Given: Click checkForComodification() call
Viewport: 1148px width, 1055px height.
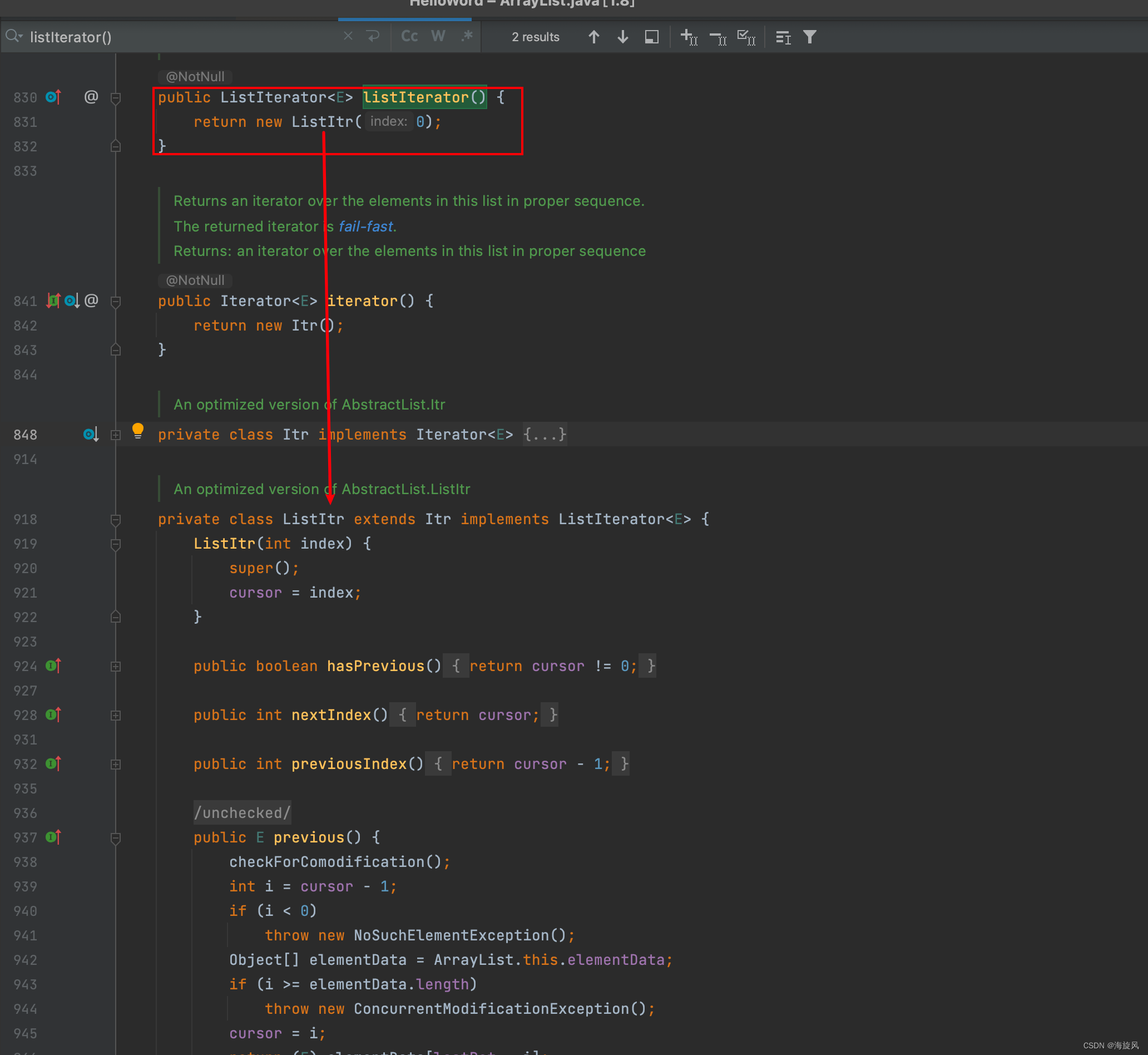Looking at the screenshot, I should tap(335, 861).
